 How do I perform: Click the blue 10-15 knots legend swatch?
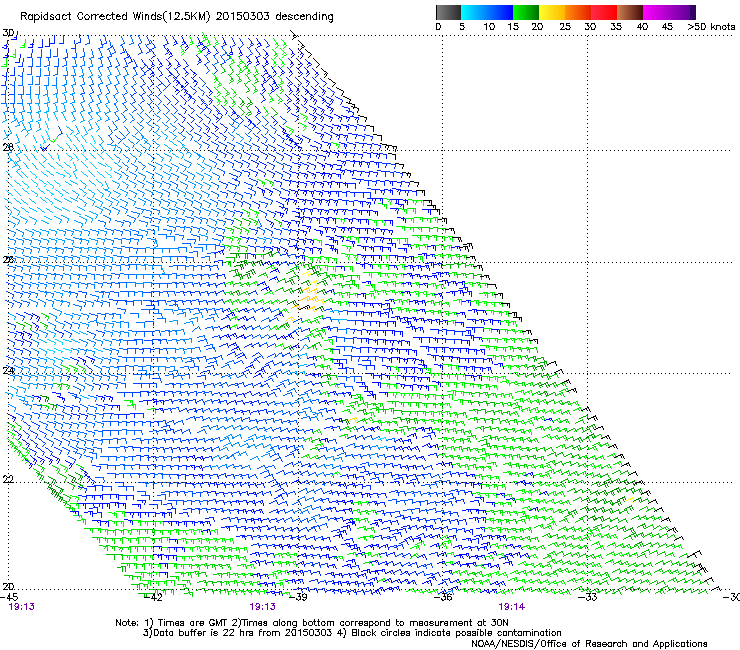[x=500, y=12]
